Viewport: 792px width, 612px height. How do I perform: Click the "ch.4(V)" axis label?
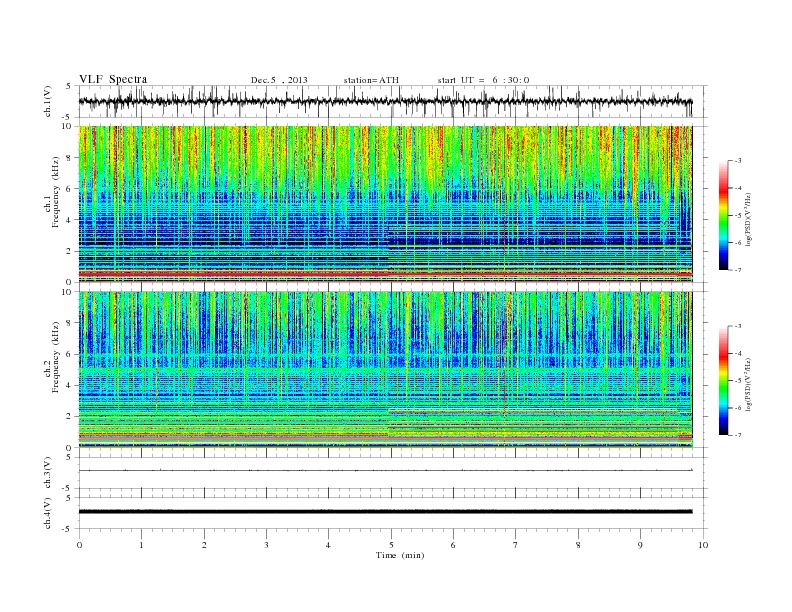point(48,513)
